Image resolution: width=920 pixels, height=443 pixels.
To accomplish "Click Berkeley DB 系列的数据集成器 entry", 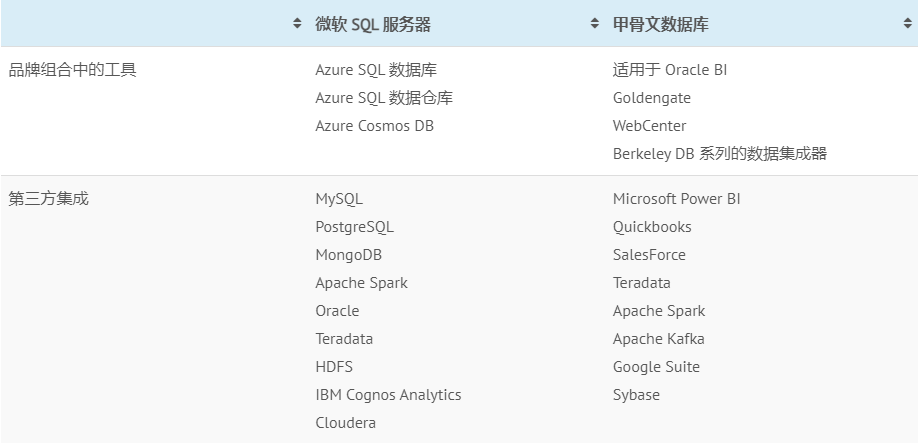I will pyautogui.click(x=719, y=154).
